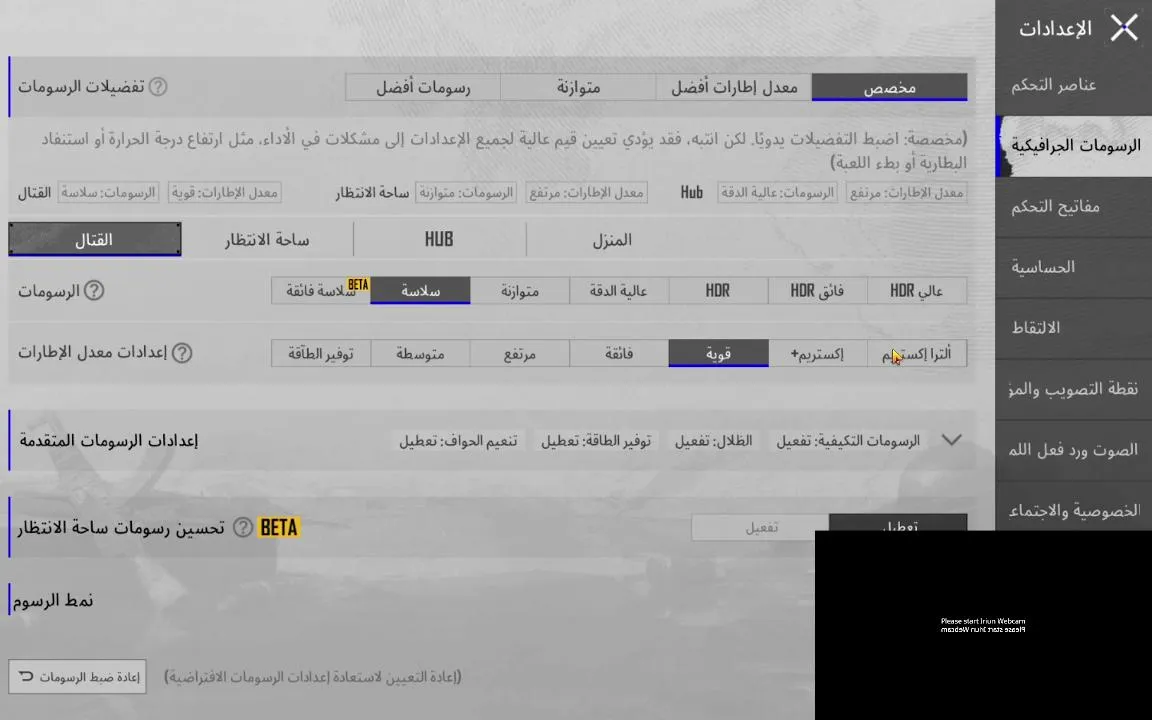Click معدل الإطارات: قوية combat tag
The image size is (1152, 720).
225,192
